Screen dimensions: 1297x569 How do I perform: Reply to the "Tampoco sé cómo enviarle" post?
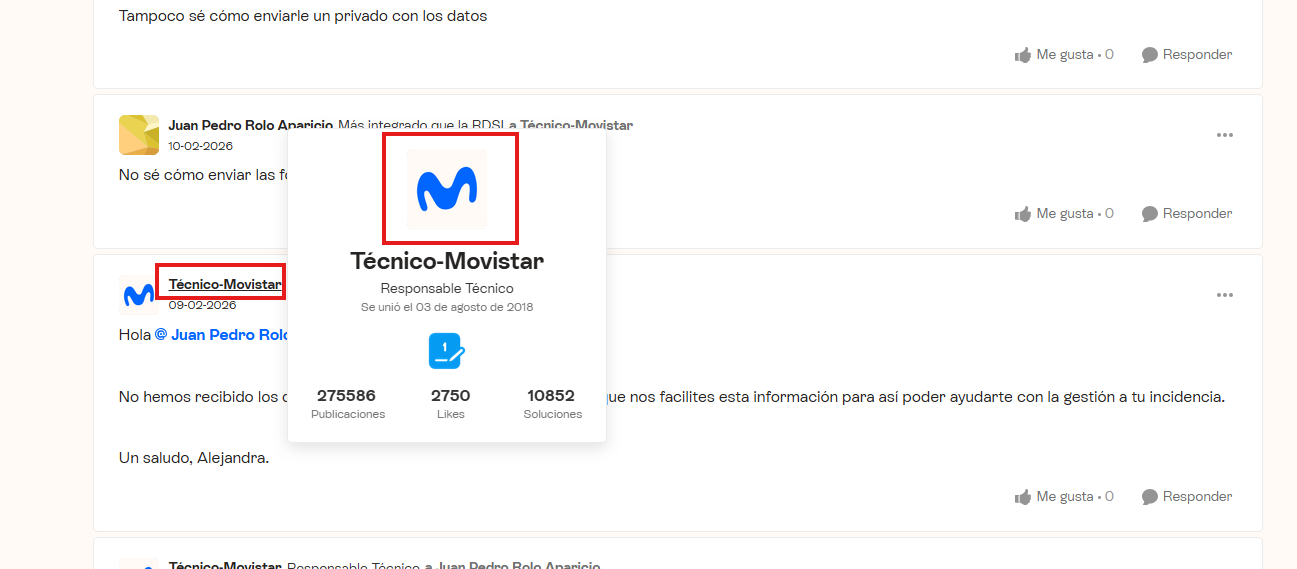click(1187, 55)
